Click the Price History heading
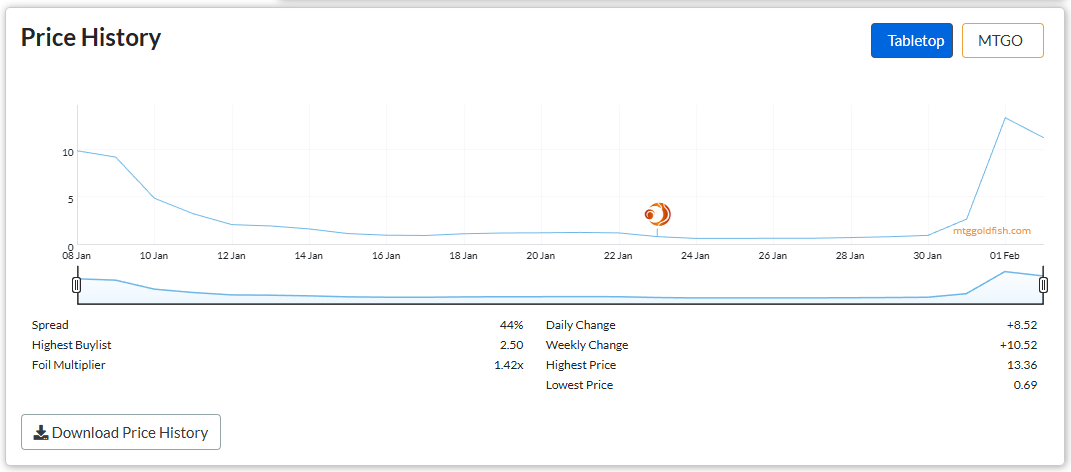The height and width of the screenshot is (472, 1071). tap(91, 38)
